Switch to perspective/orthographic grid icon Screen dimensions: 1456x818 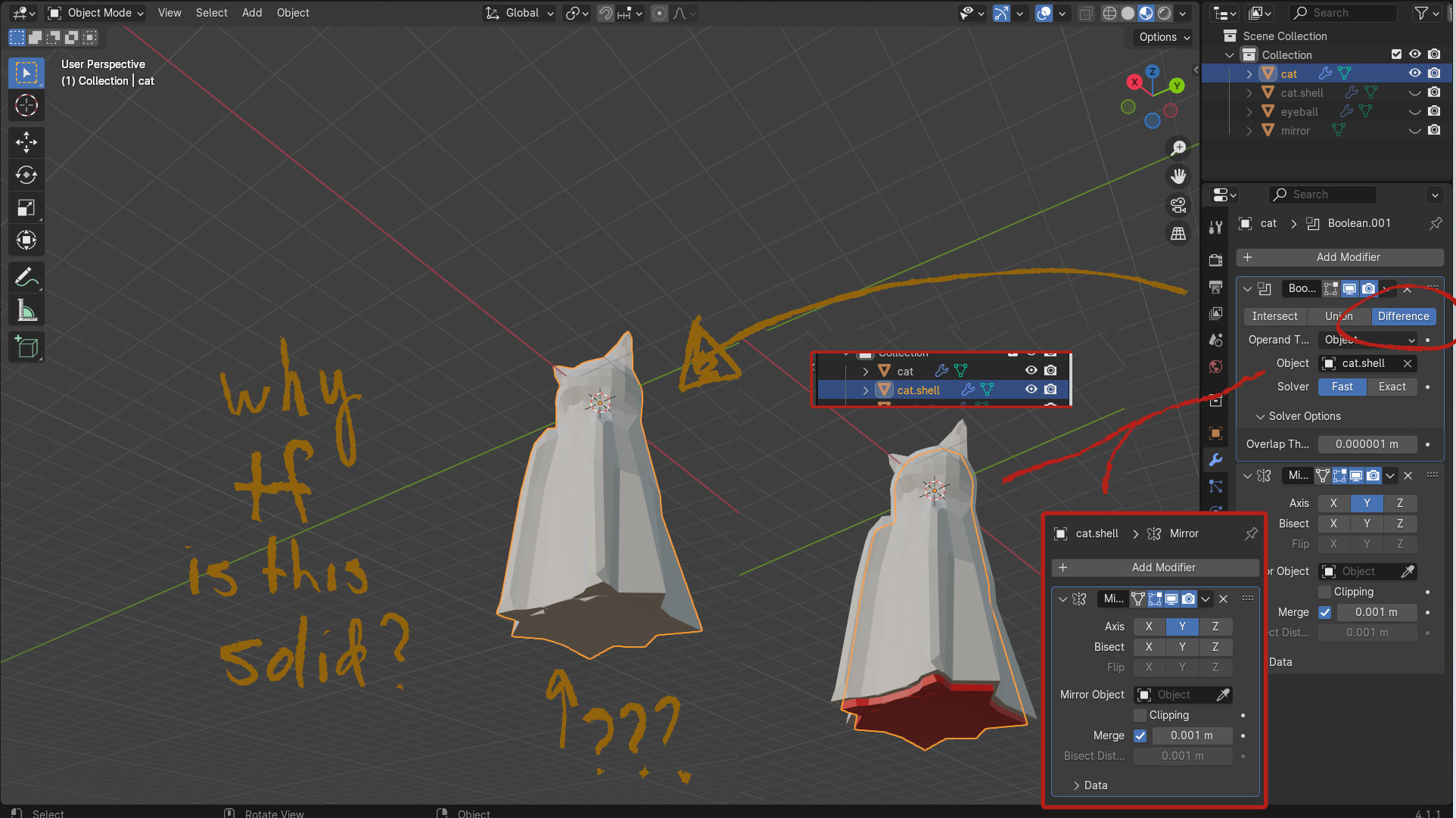(x=1178, y=234)
